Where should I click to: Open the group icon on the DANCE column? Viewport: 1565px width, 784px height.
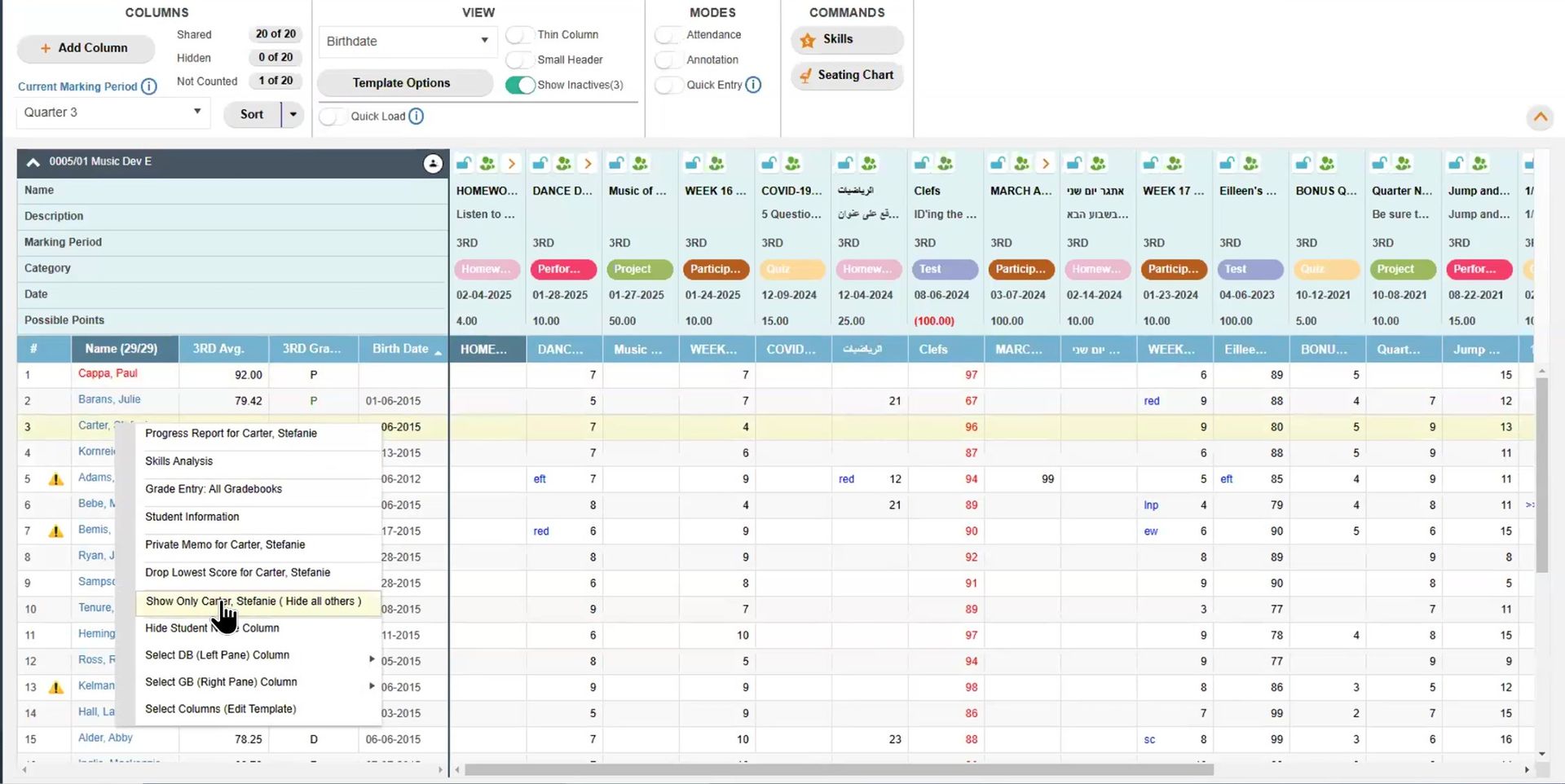point(563,163)
